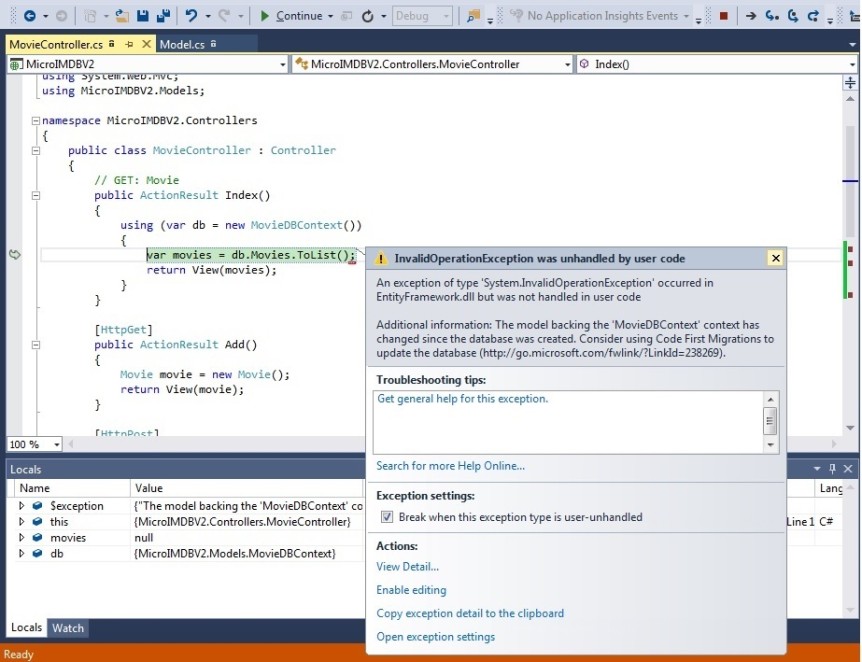Expand the $exception variable in Locals
This screenshot has height=662, width=862.
[x=22, y=506]
